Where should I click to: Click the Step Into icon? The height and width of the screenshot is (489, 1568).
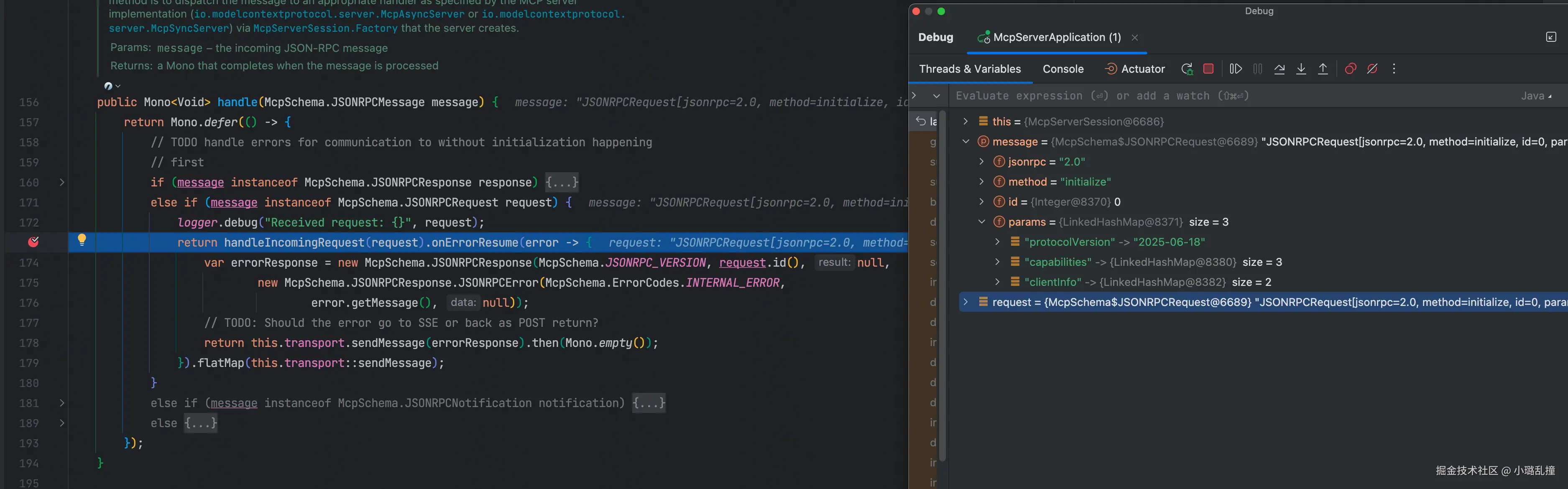tap(1301, 69)
